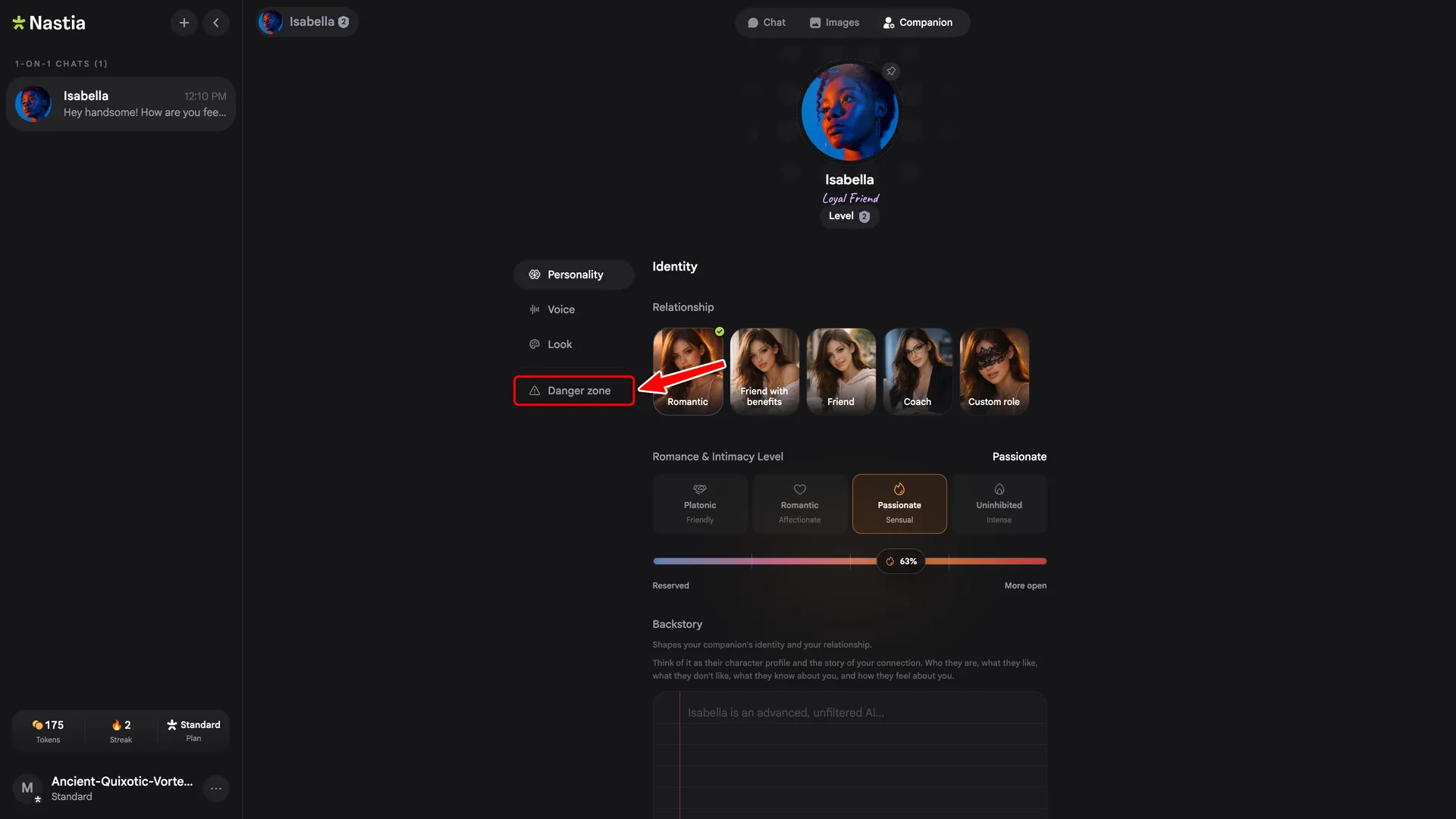Open the Personality section
The height and width of the screenshot is (819, 1456).
coord(574,275)
